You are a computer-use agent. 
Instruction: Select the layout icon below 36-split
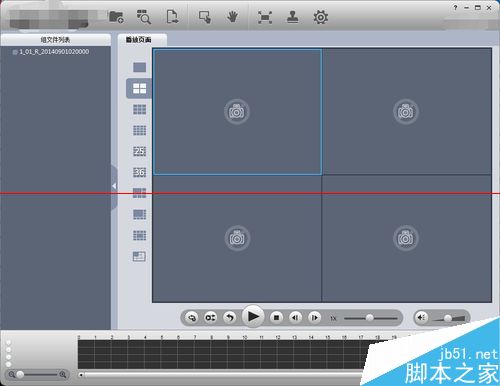139,193
